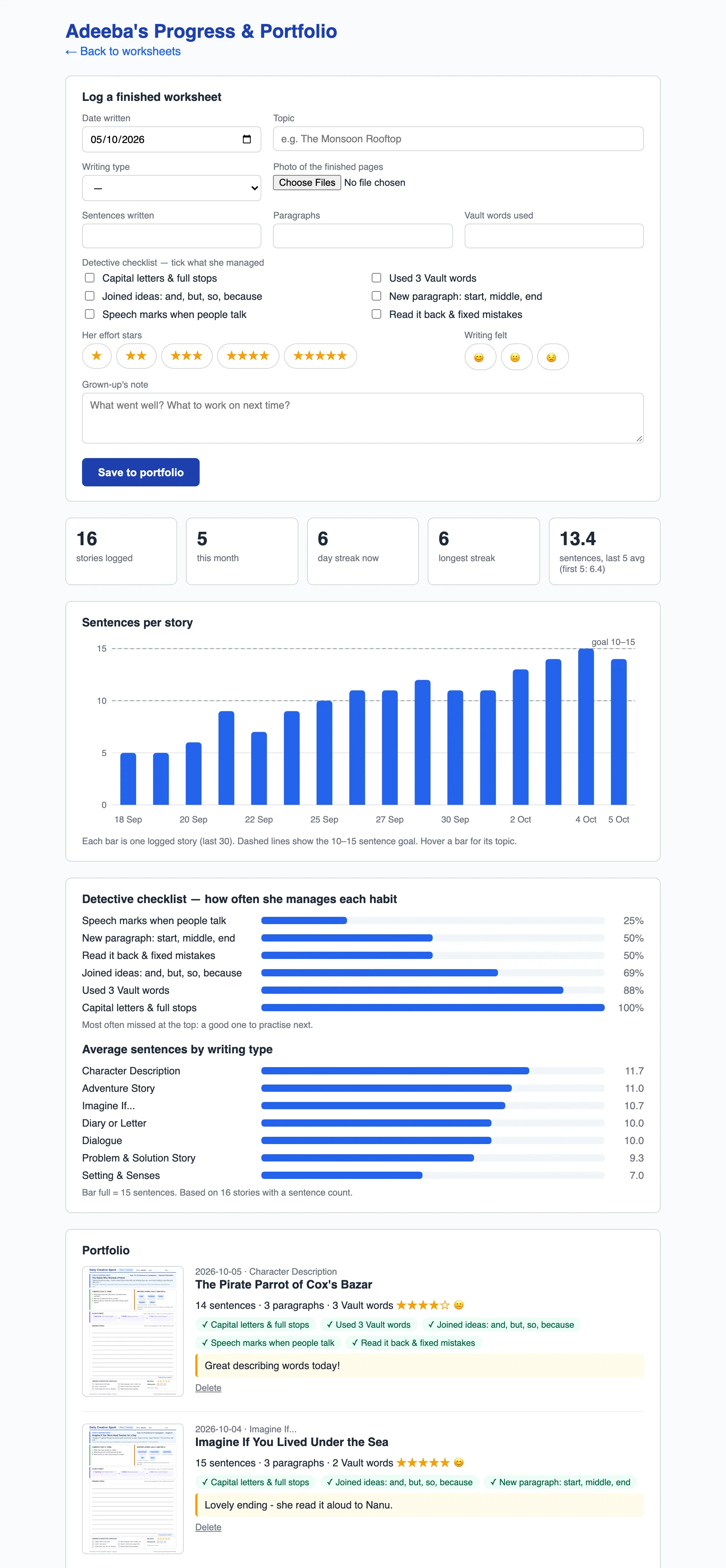
Task: Delete the Pirate Parrot portfolio entry
Action: point(208,1388)
